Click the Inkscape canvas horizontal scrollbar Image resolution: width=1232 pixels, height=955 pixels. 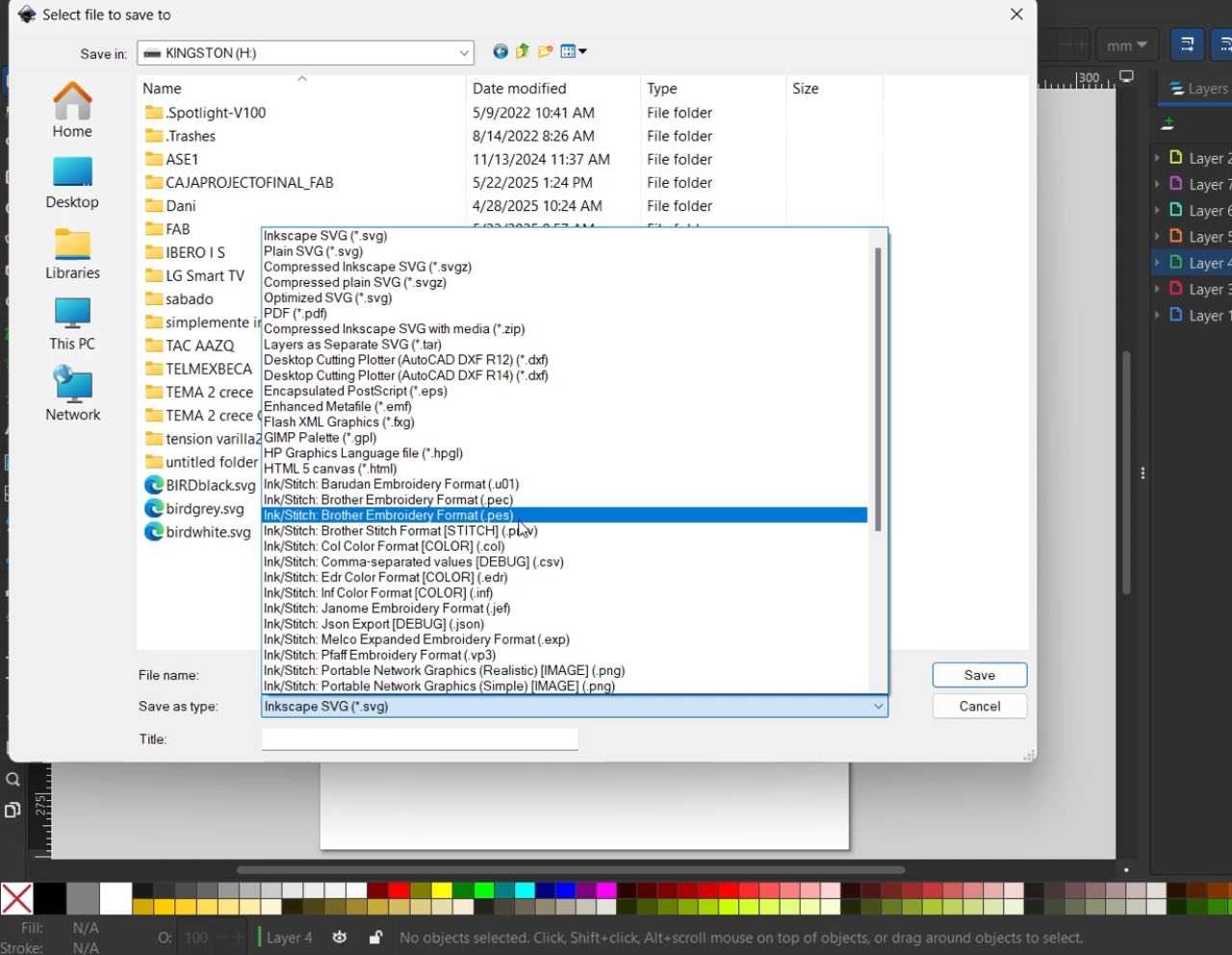(x=571, y=869)
